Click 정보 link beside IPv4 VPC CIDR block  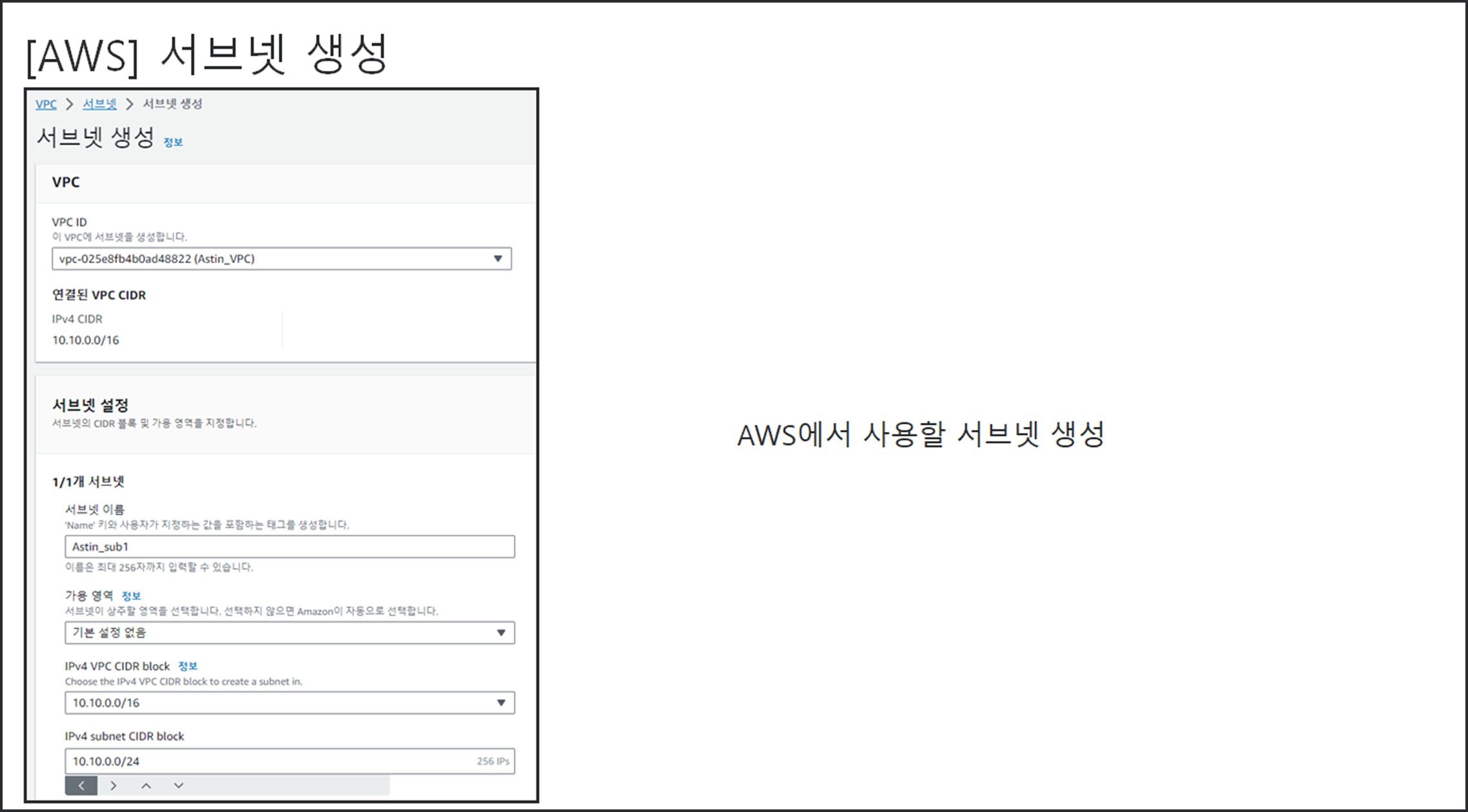click(x=188, y=666)
